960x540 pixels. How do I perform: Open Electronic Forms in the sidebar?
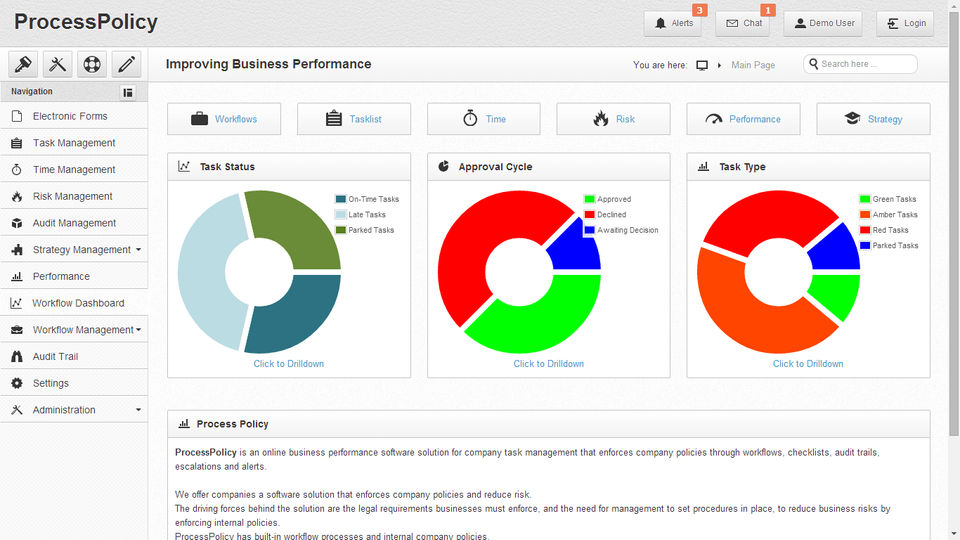pos(73,116)
